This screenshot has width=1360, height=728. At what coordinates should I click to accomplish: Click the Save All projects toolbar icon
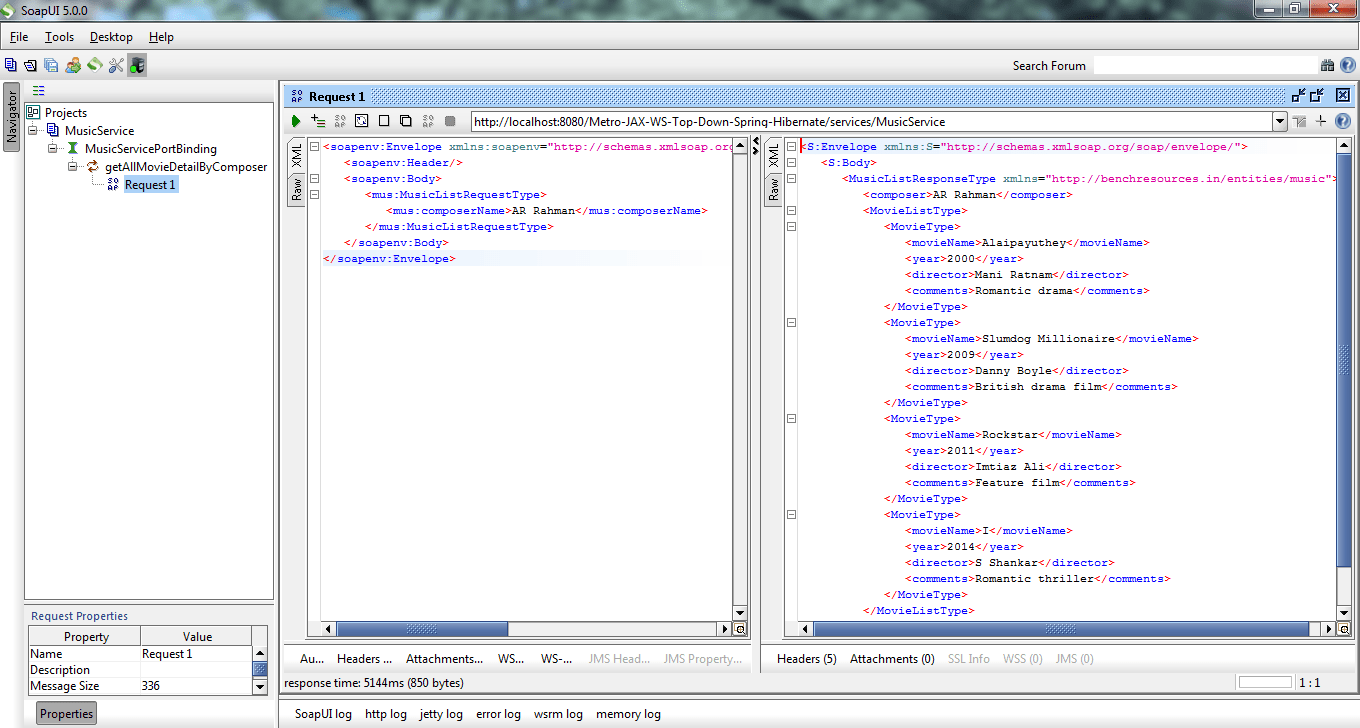pyautogui.click(x=49, y=64)
